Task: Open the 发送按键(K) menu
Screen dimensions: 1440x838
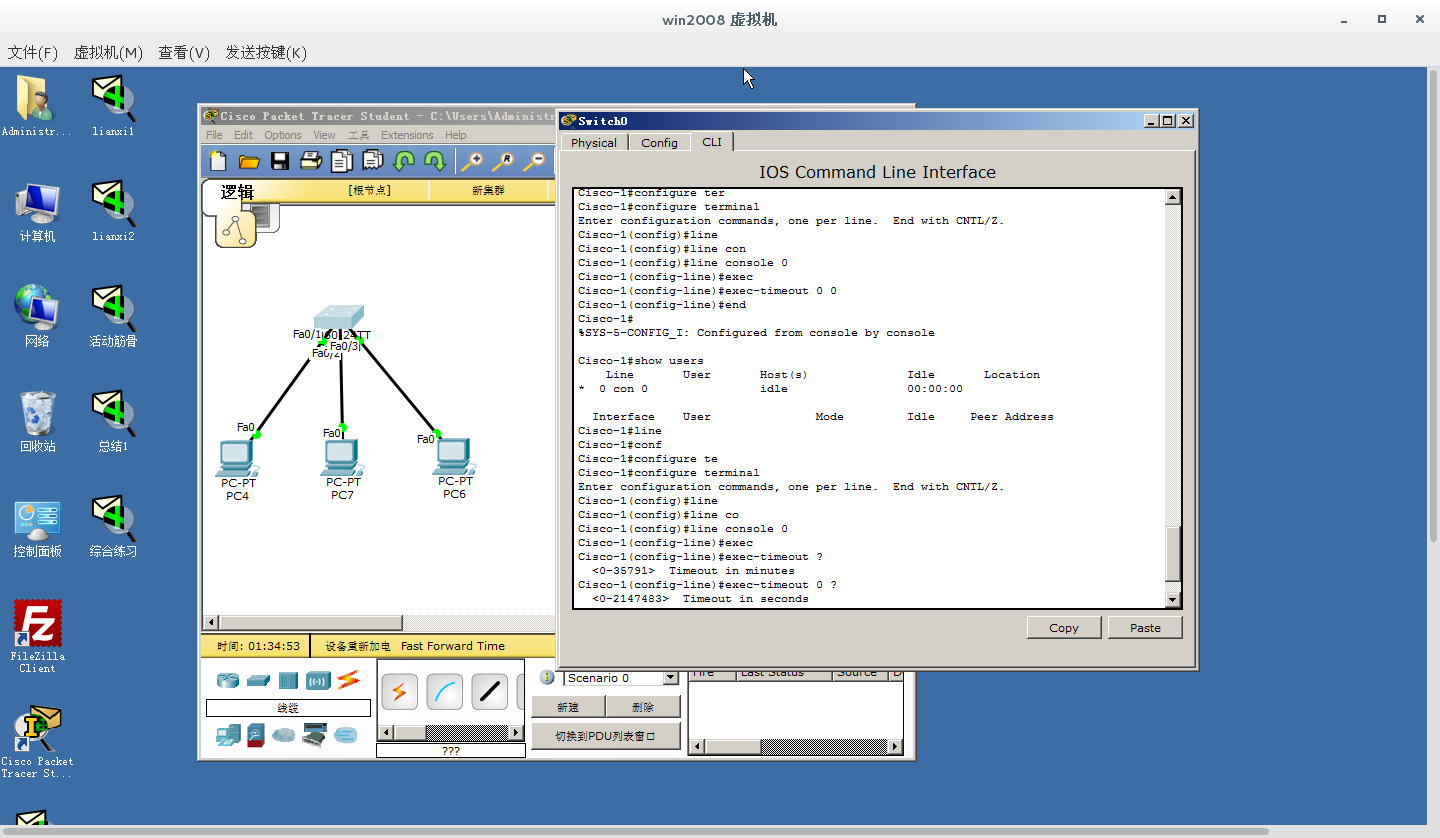Action: [x=265, y=52]
